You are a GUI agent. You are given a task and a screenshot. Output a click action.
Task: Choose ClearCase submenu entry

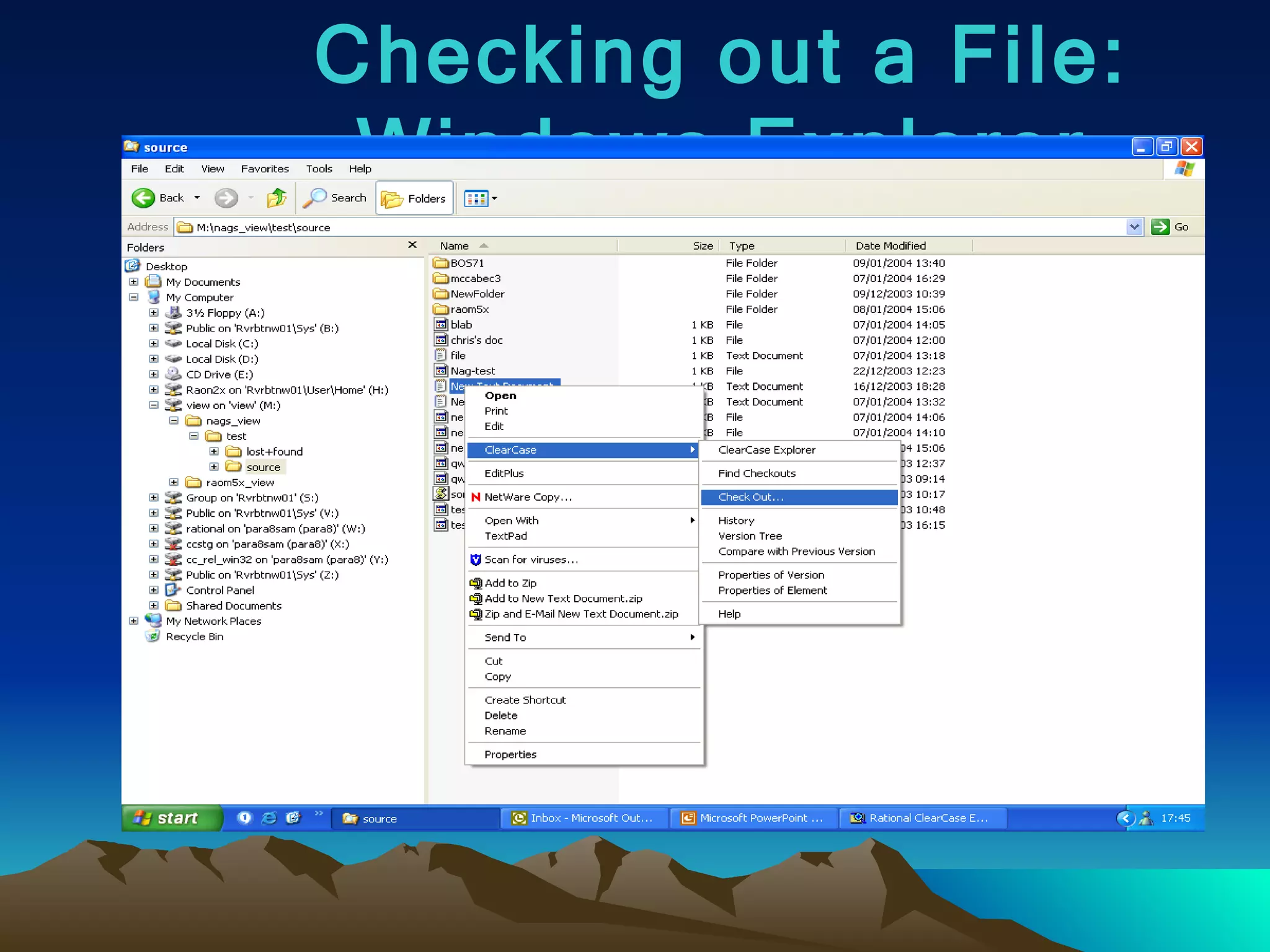[x=584, y=450]
